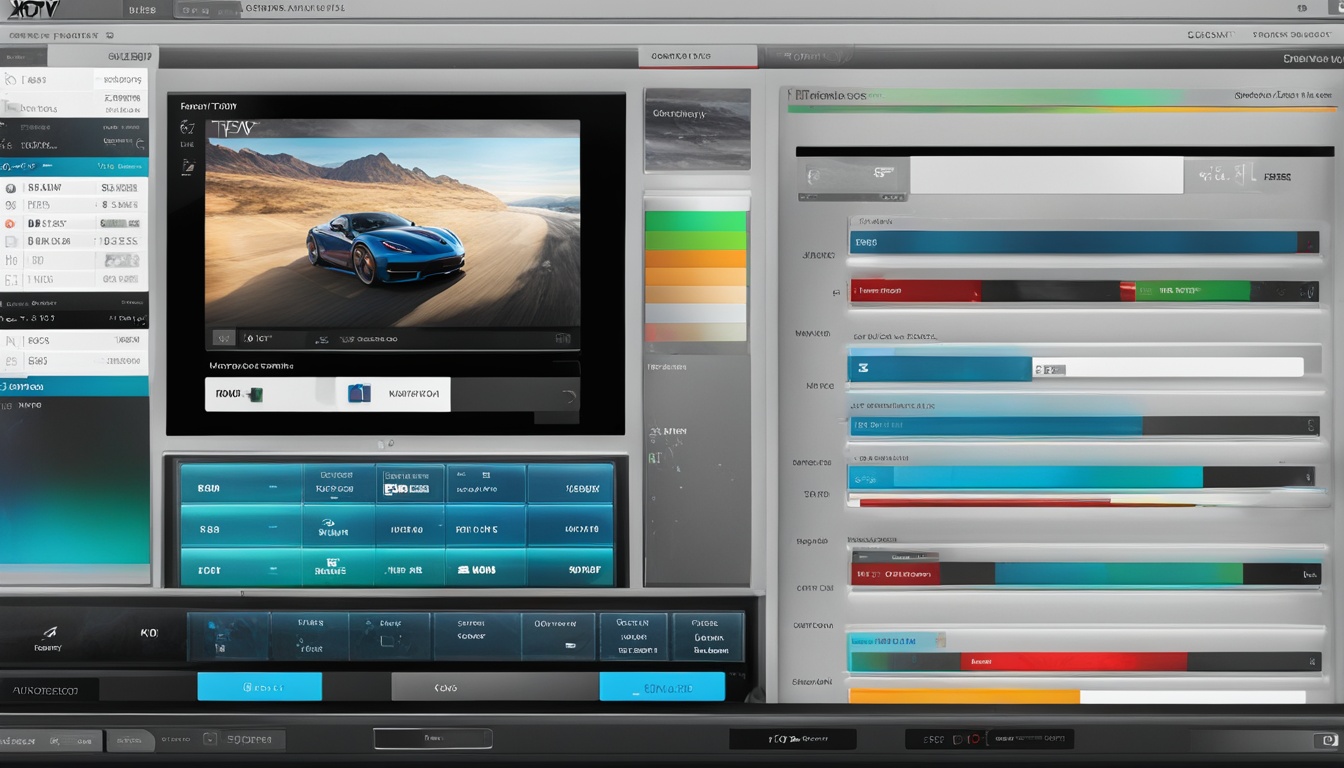Pick the pale peach color swatch
The image size is (1344, 768).
pos(696,295)
